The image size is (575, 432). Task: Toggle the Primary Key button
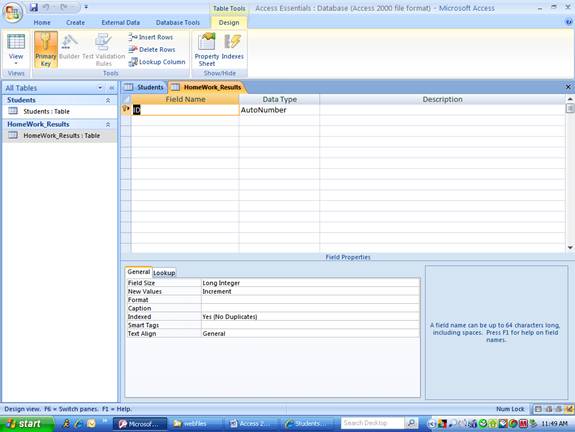coord(46,50)
